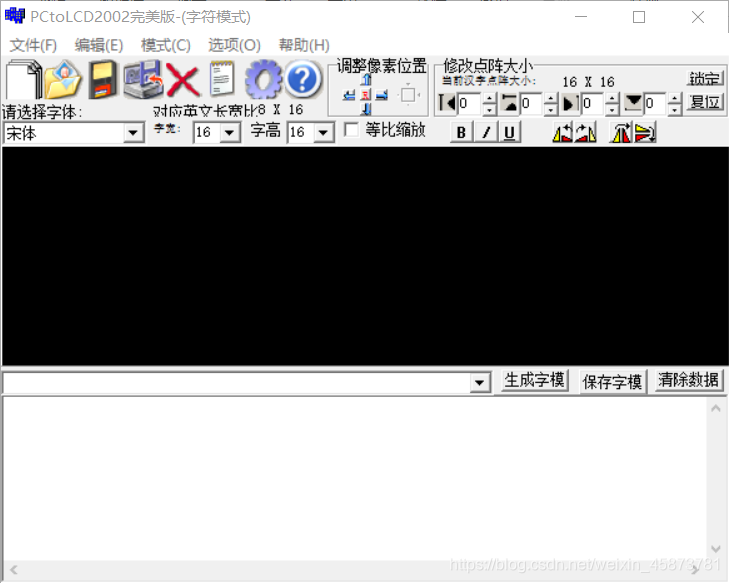Open the notepad text icon

tap(222, 79)
